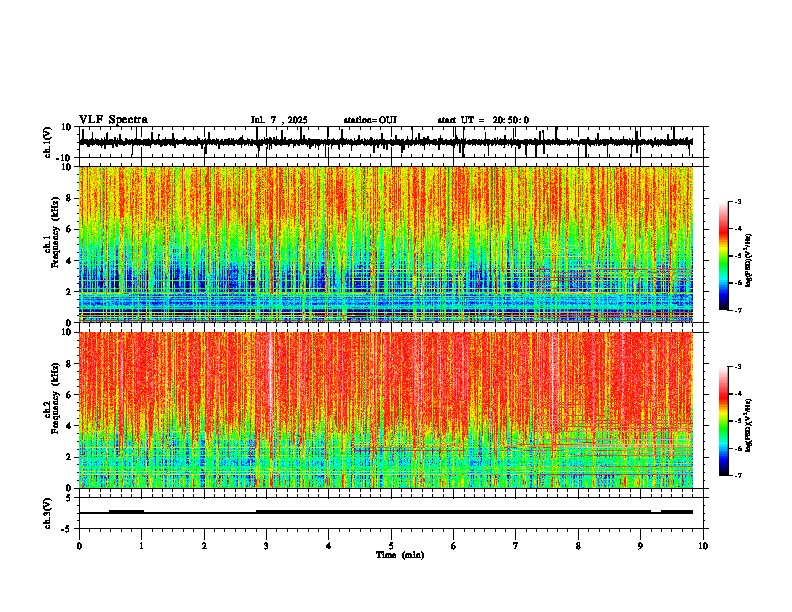Click the 'start UT = 20:50:0' header text
This screenshot has height=612, width=792.
click(483, 120)
